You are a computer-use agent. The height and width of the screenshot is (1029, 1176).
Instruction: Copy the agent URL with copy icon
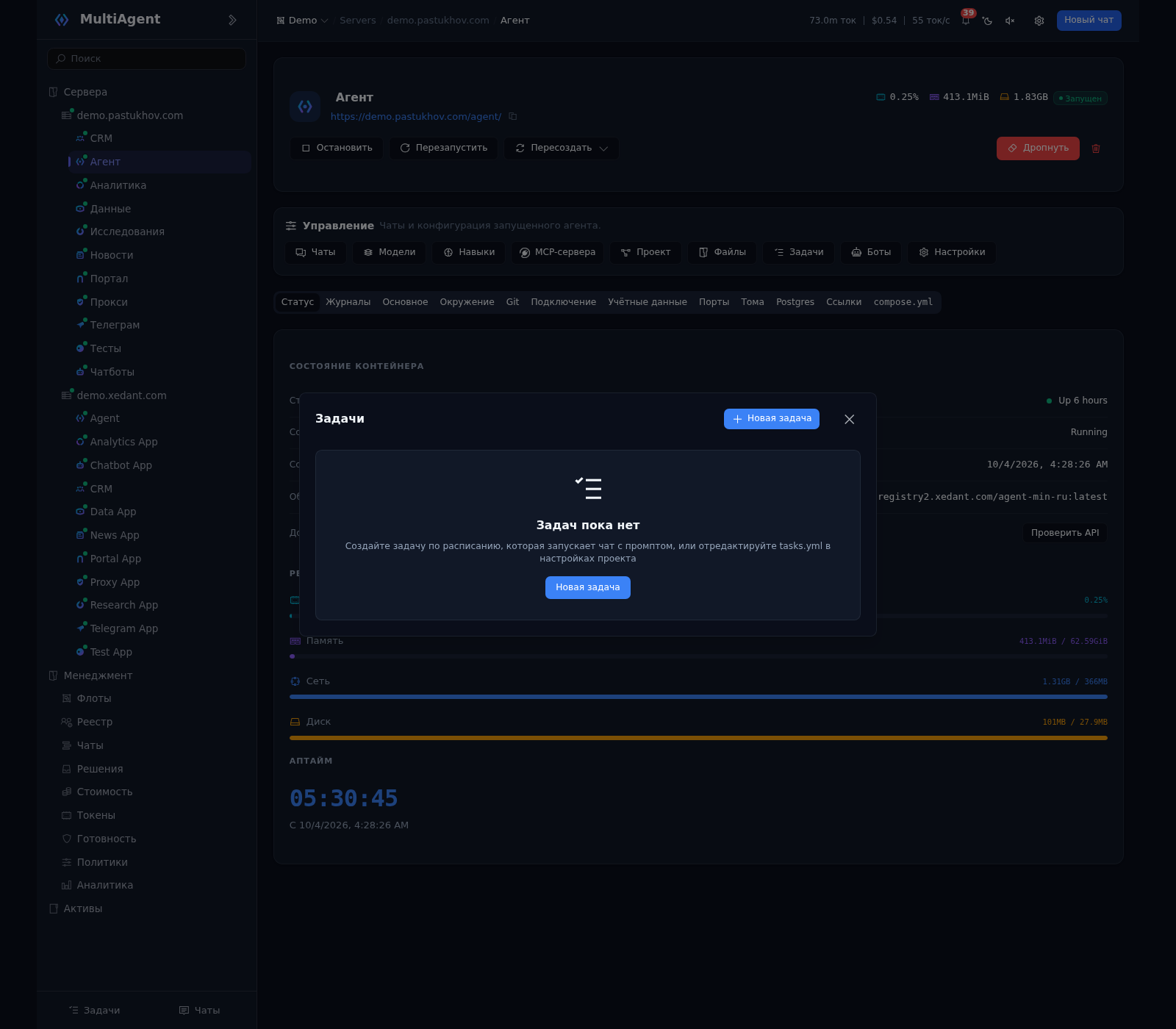point(513,117)
